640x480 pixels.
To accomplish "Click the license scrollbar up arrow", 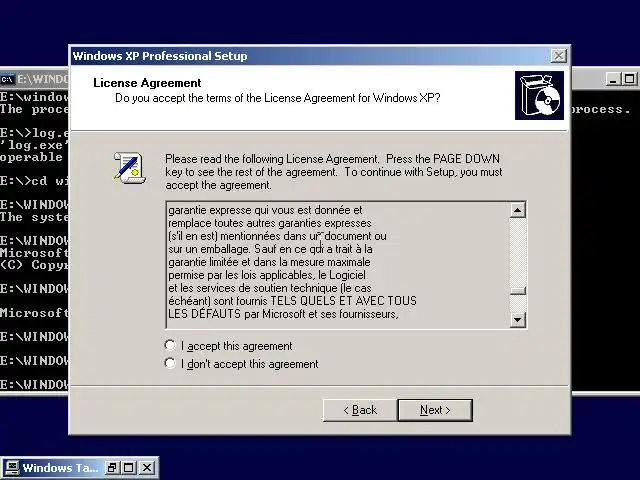I will (518, 210).
